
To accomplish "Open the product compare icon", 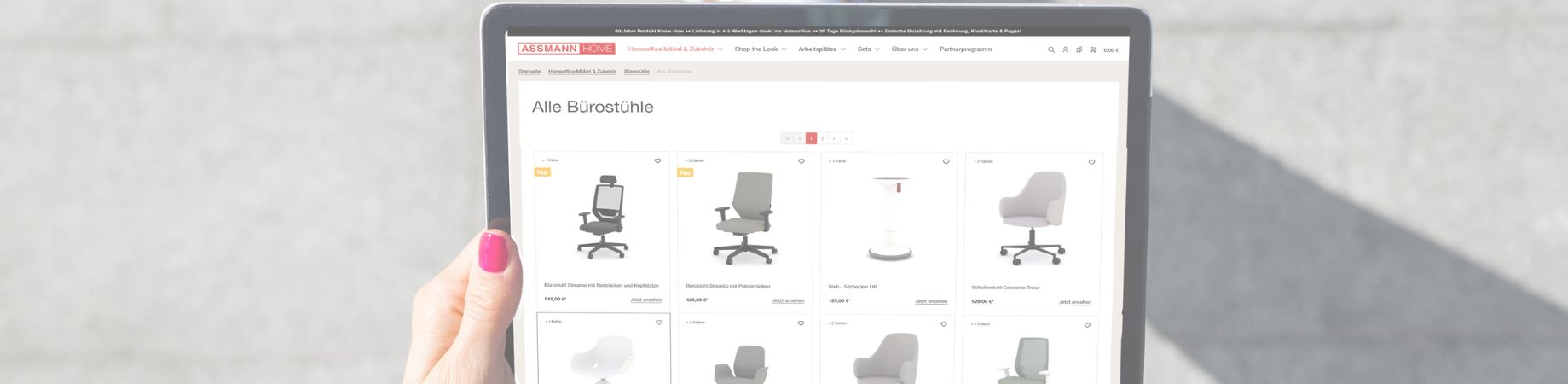I will coord(1079,49).
